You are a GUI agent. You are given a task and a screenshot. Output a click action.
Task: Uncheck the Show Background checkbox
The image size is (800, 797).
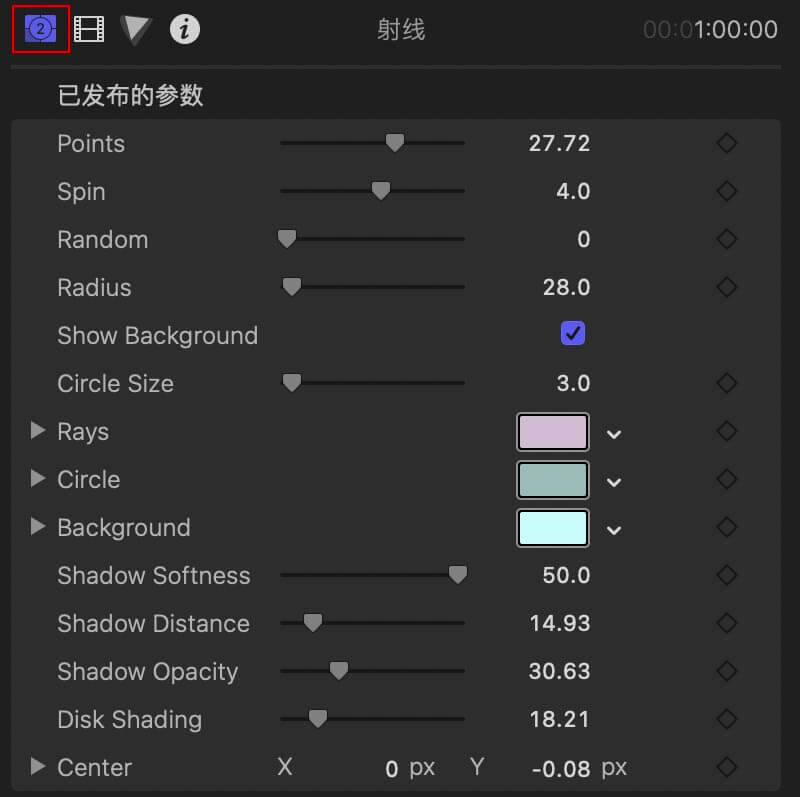click(x=572, y=334)
